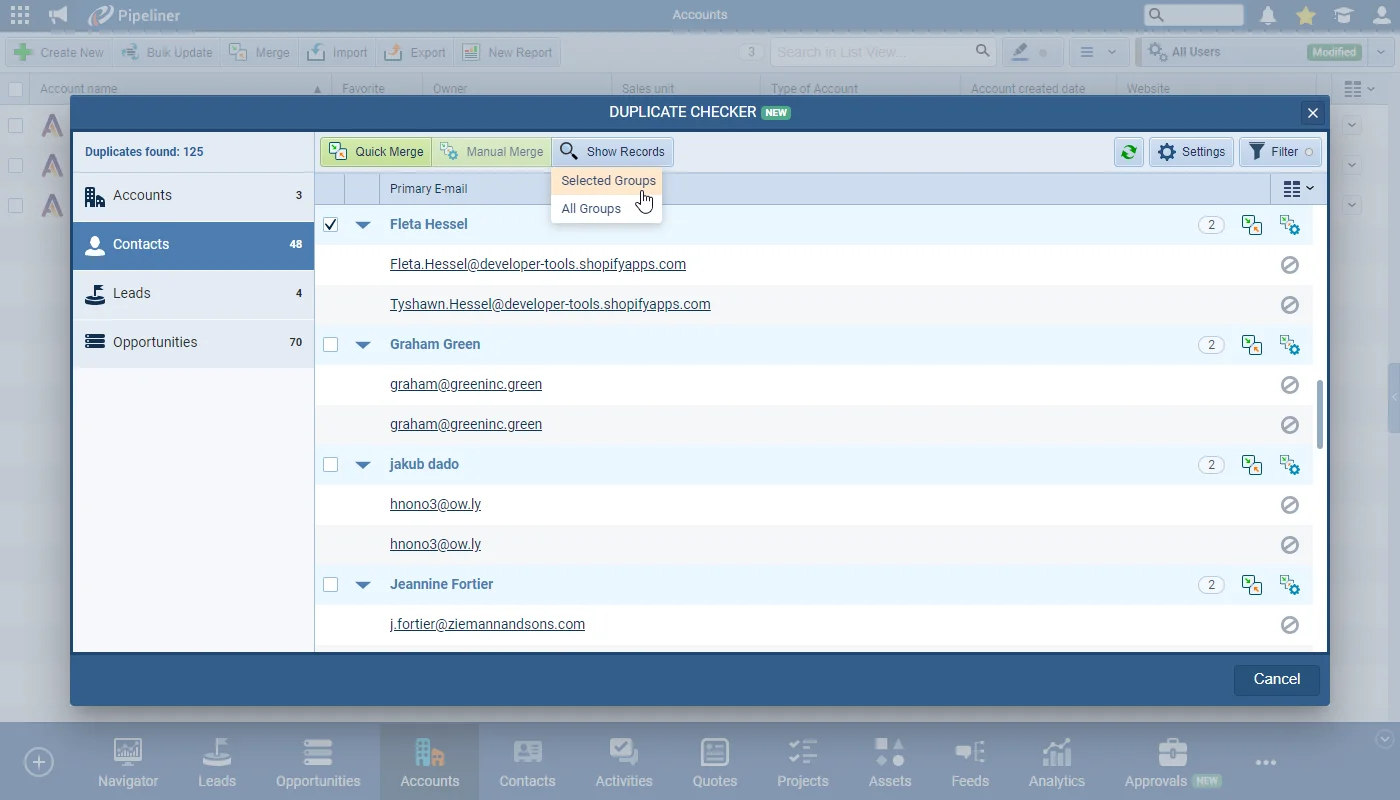Click the Quick Merge button
Image resolution: width=1400 pixels, height=800 pixels.
(x=376, y=152)
